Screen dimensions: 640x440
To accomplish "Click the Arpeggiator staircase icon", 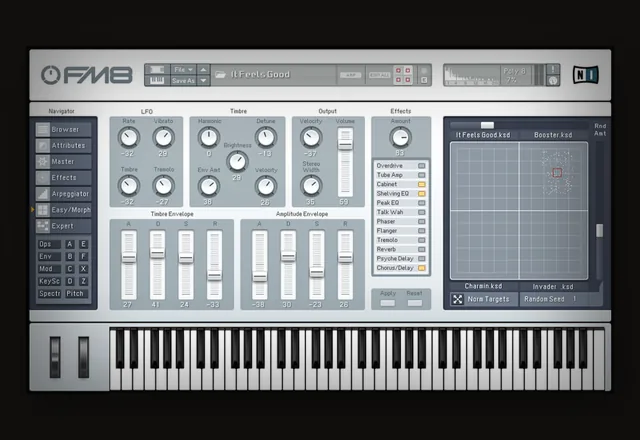I will tap(42, 194).
